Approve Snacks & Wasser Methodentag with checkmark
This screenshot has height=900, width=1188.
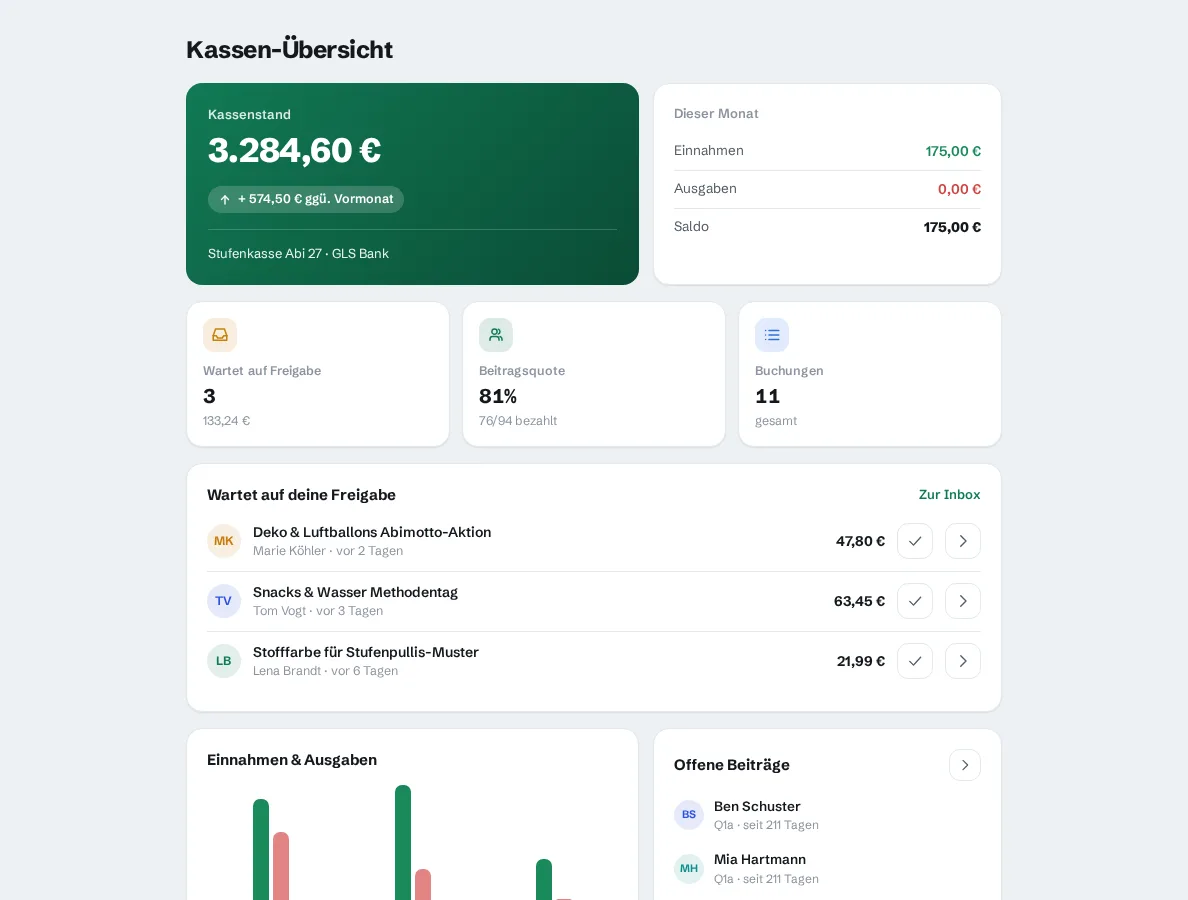tap(914, 601)
